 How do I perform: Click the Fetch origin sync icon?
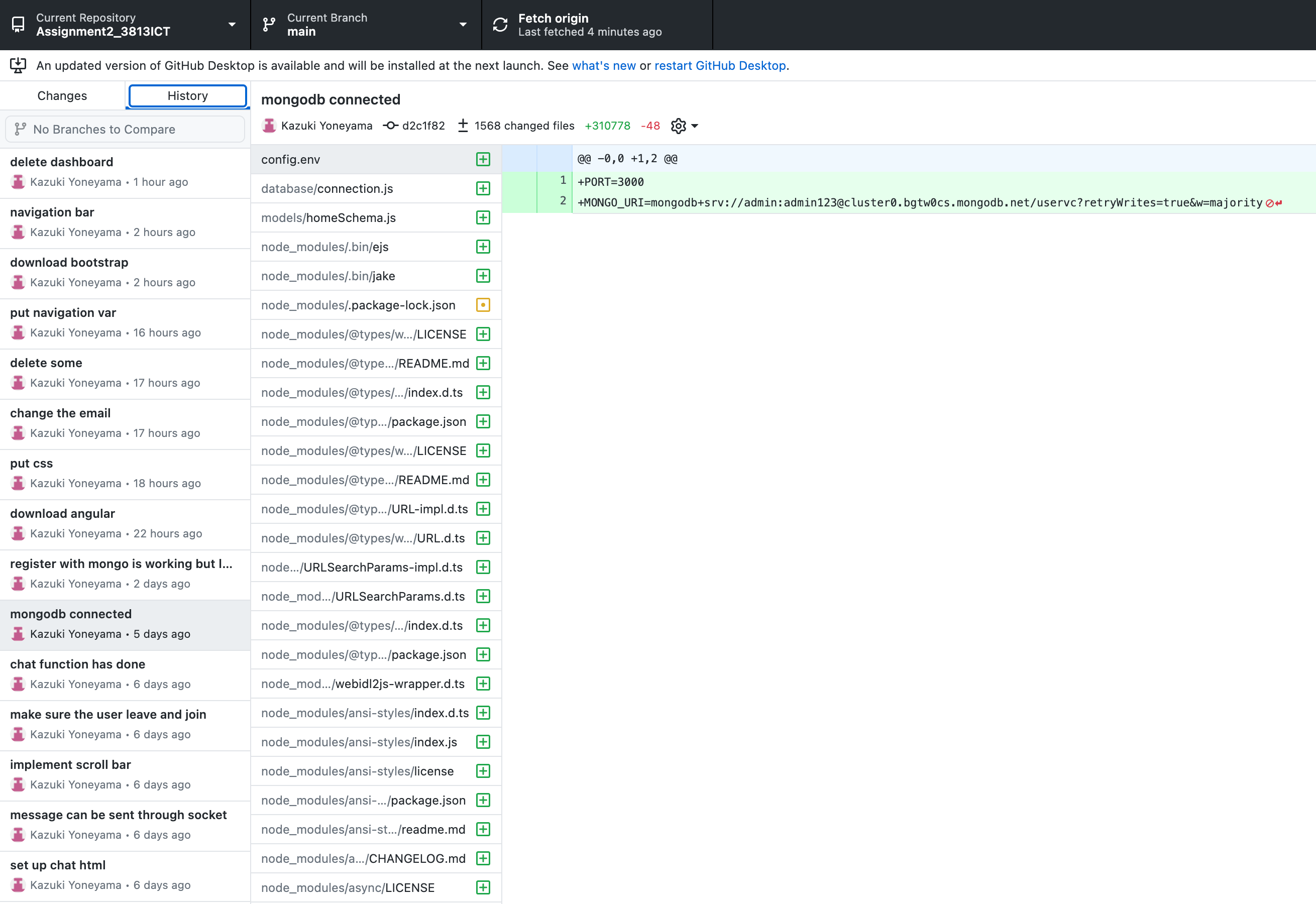tap(500, 24)
